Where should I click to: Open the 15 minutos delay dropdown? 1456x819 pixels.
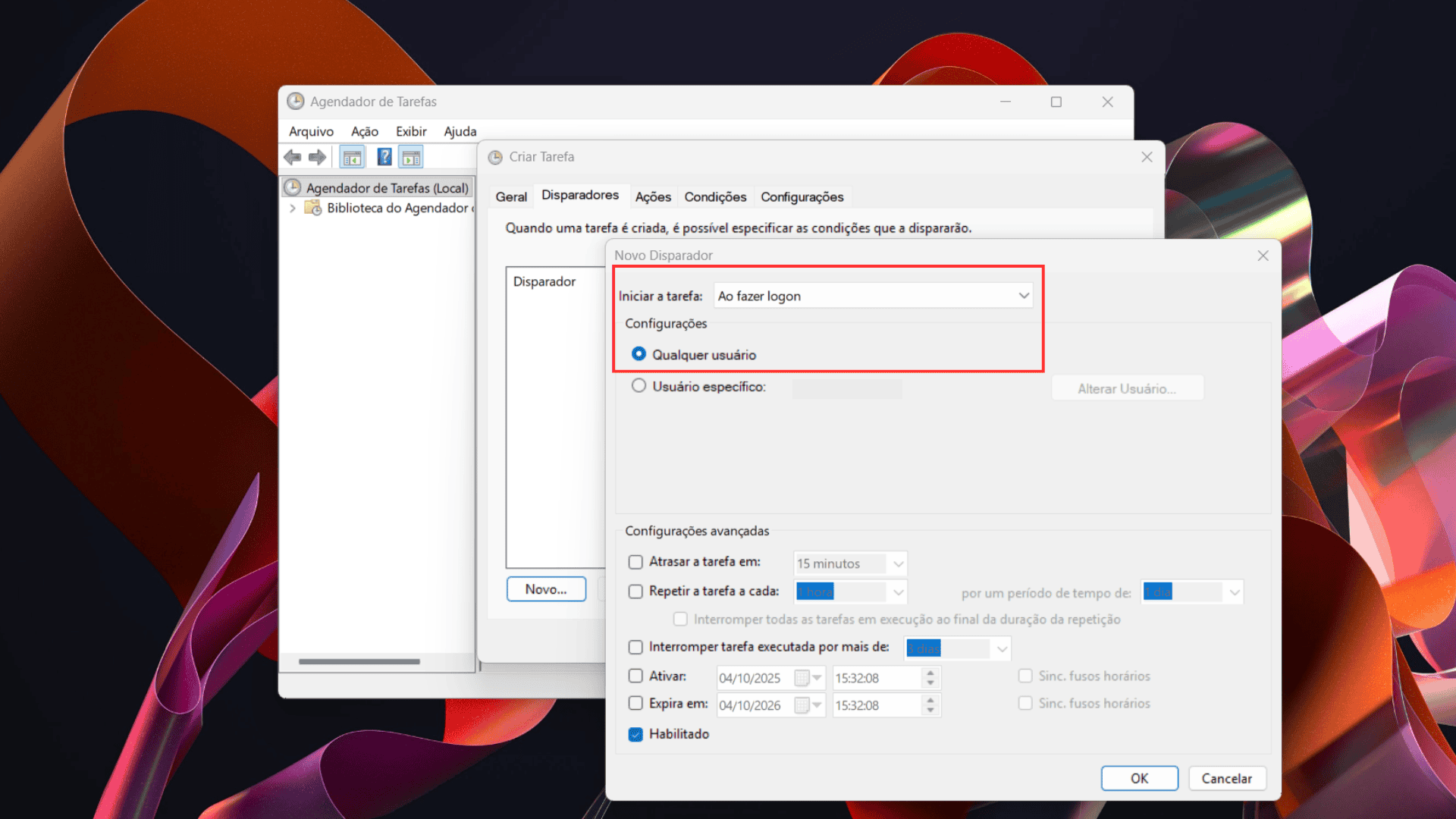point(898,563)
